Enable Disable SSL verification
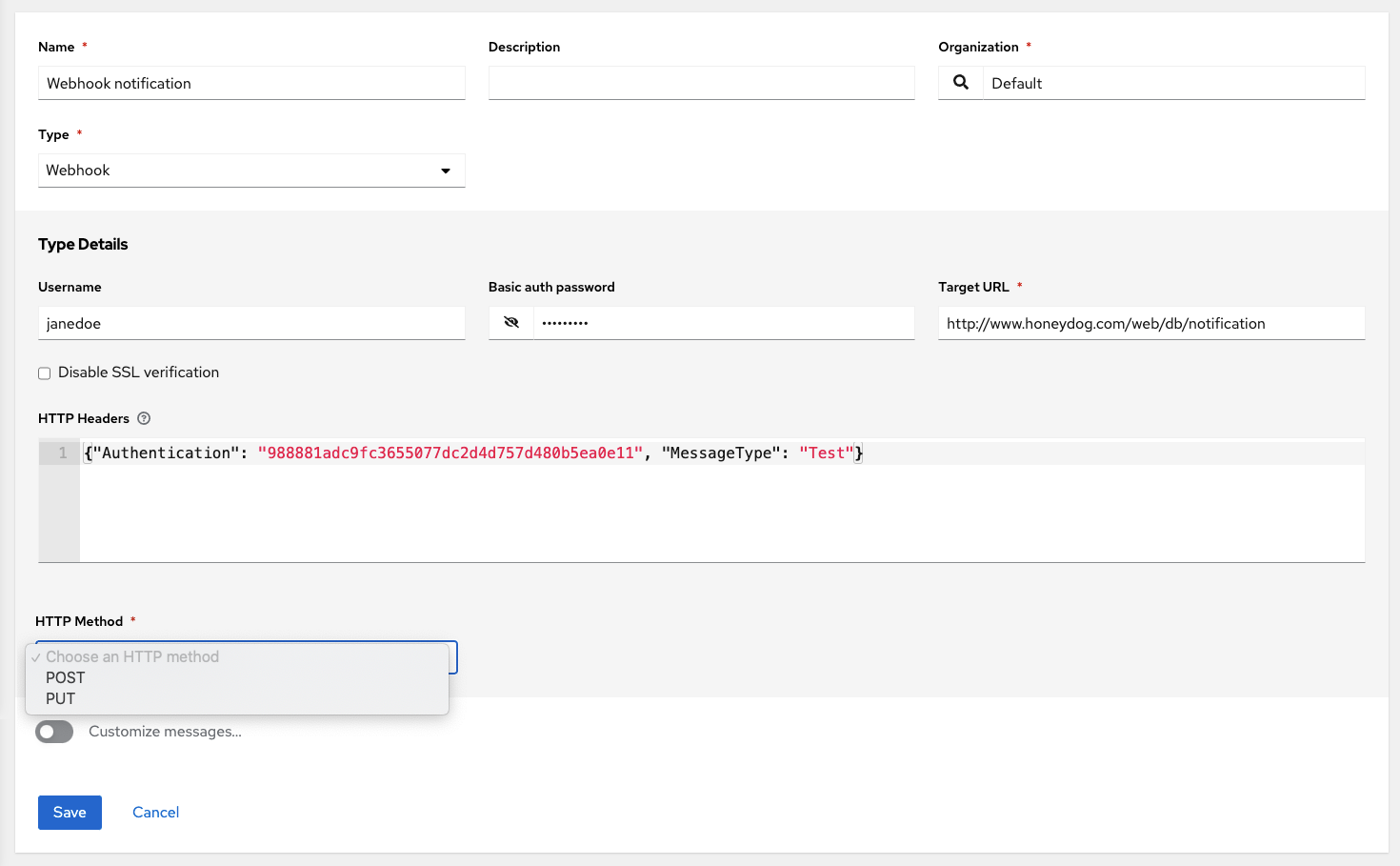 click(x=44, y=373)
